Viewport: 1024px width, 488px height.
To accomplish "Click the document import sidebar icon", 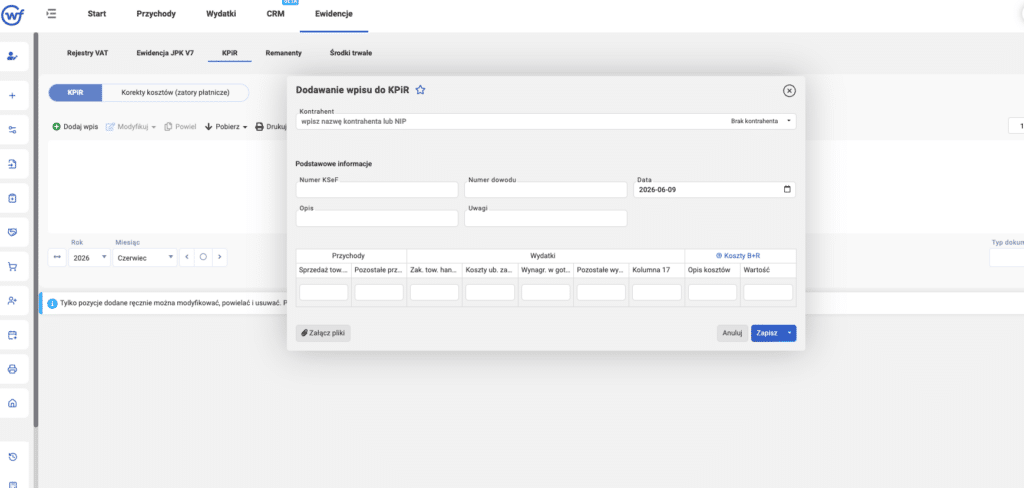I will click(12, 163).
